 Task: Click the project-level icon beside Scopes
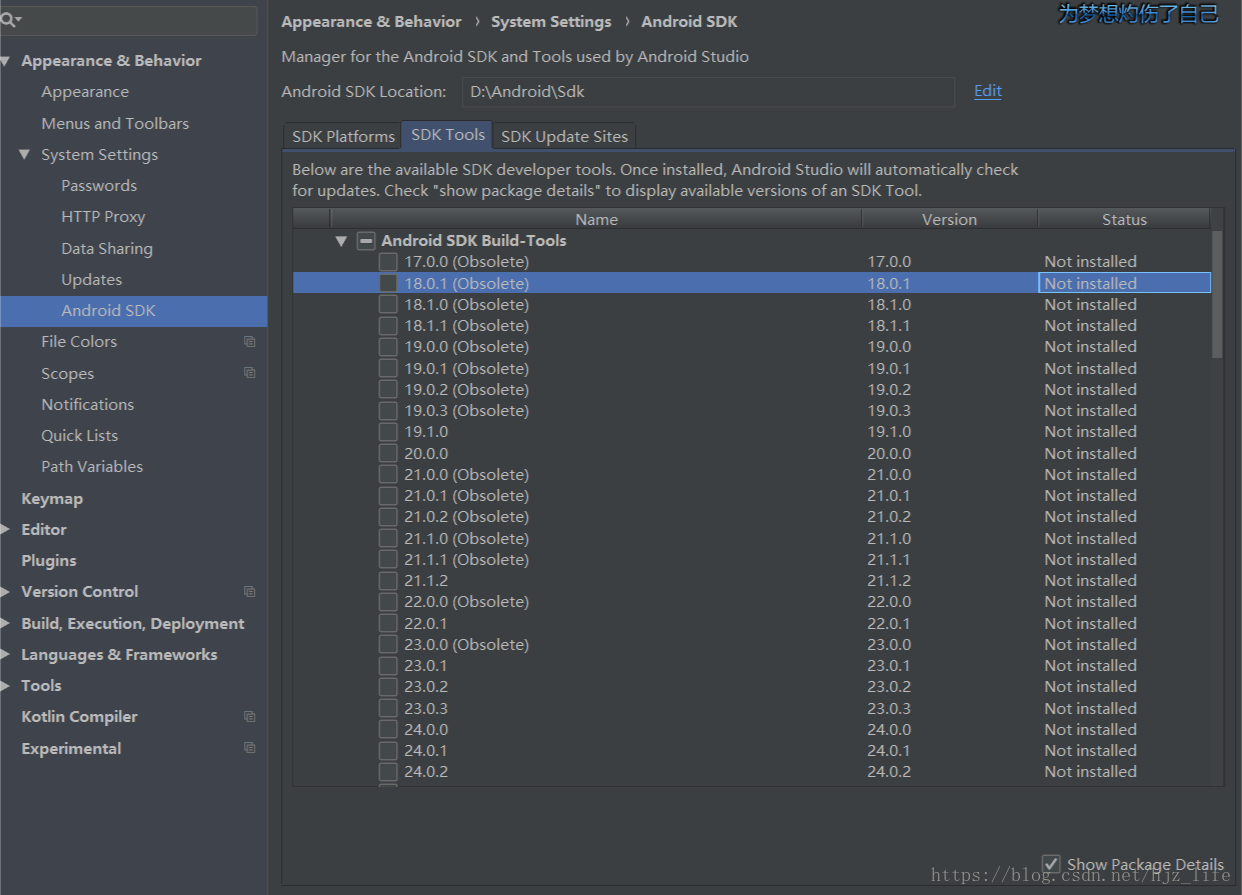(249, 373)
